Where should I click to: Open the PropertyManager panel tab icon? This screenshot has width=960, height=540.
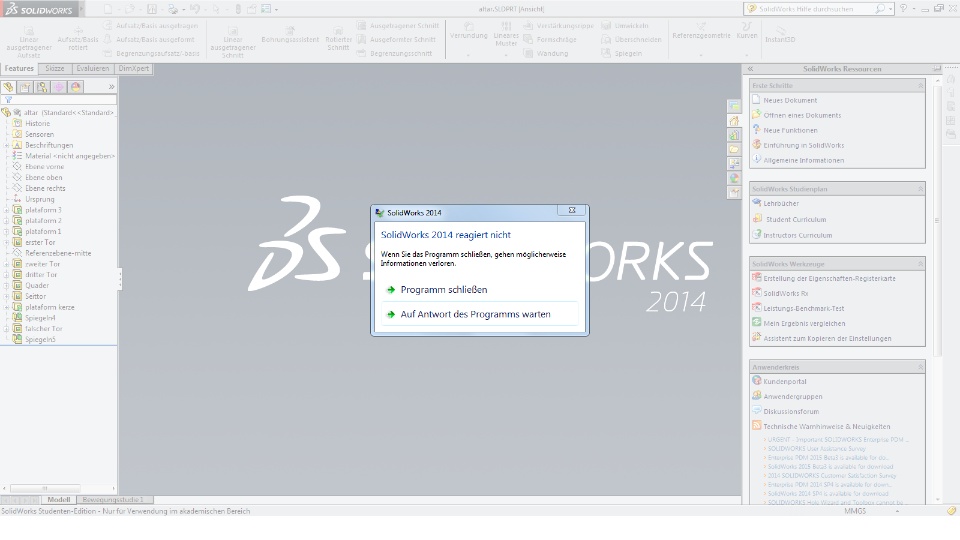[x=25, y=87]
